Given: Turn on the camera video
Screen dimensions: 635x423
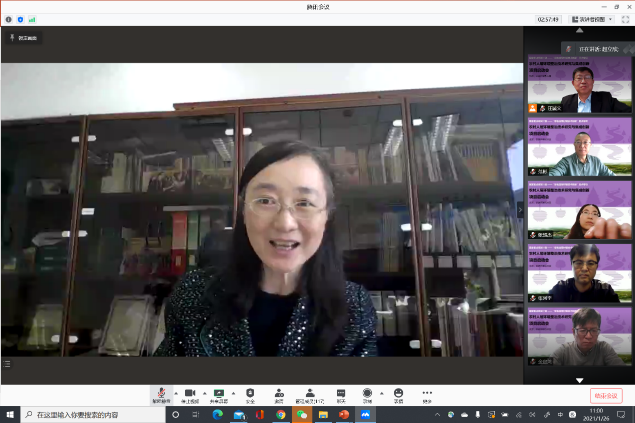Looking at the screenshot, I should pyautogui.click(x=190, y=393).
